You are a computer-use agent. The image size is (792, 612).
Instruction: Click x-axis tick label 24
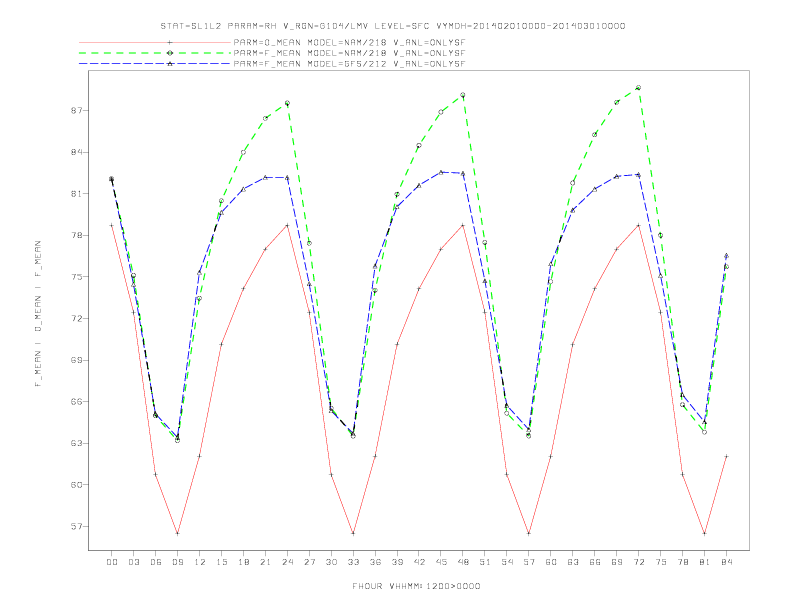coord(287,562)
